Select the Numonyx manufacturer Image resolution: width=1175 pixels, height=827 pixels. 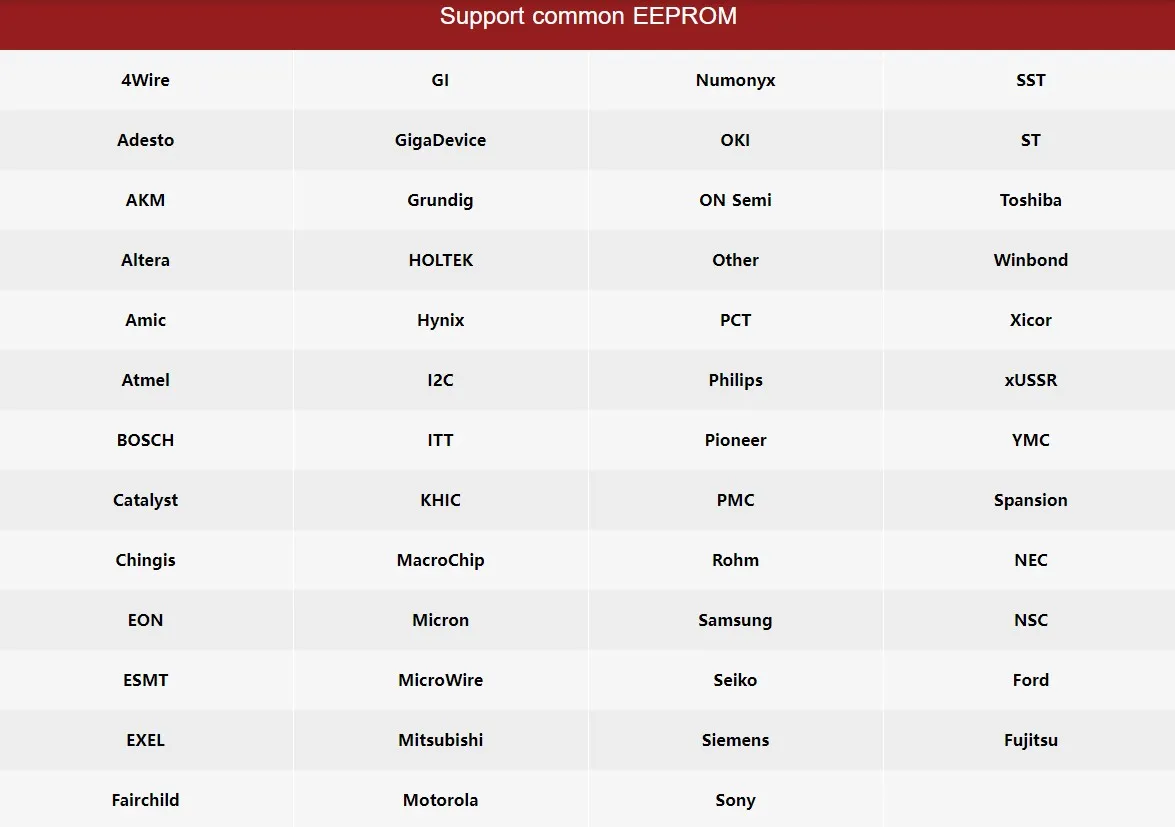tap(735, 80)
